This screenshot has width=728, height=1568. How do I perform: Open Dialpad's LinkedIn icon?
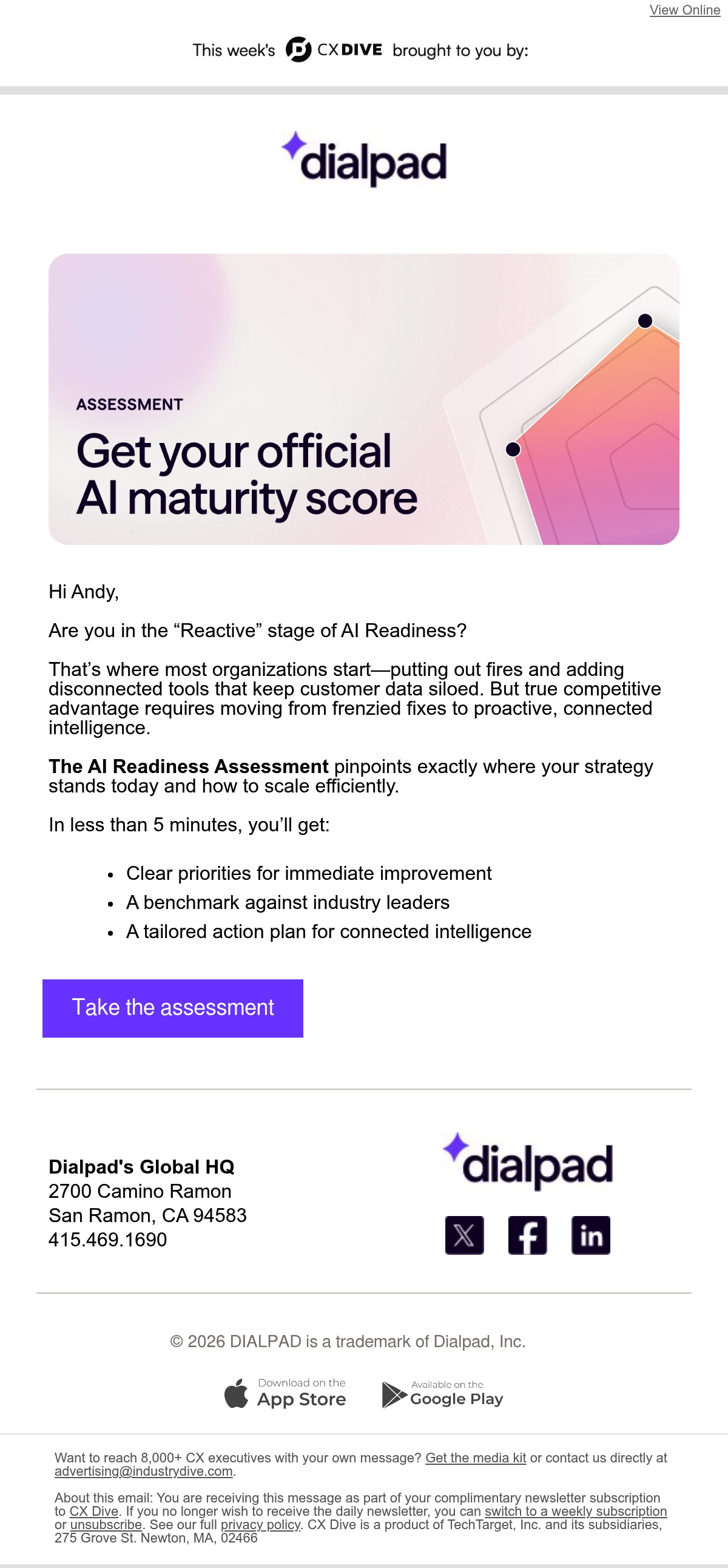pyautogui.click(x=591, y=1235)
